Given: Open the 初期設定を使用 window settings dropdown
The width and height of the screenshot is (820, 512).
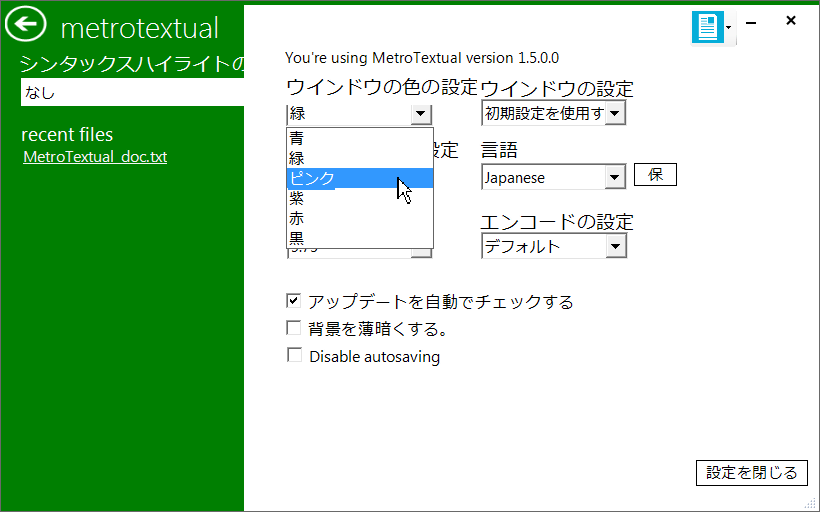Looking at the screenshot, I should tap(553, 113).
